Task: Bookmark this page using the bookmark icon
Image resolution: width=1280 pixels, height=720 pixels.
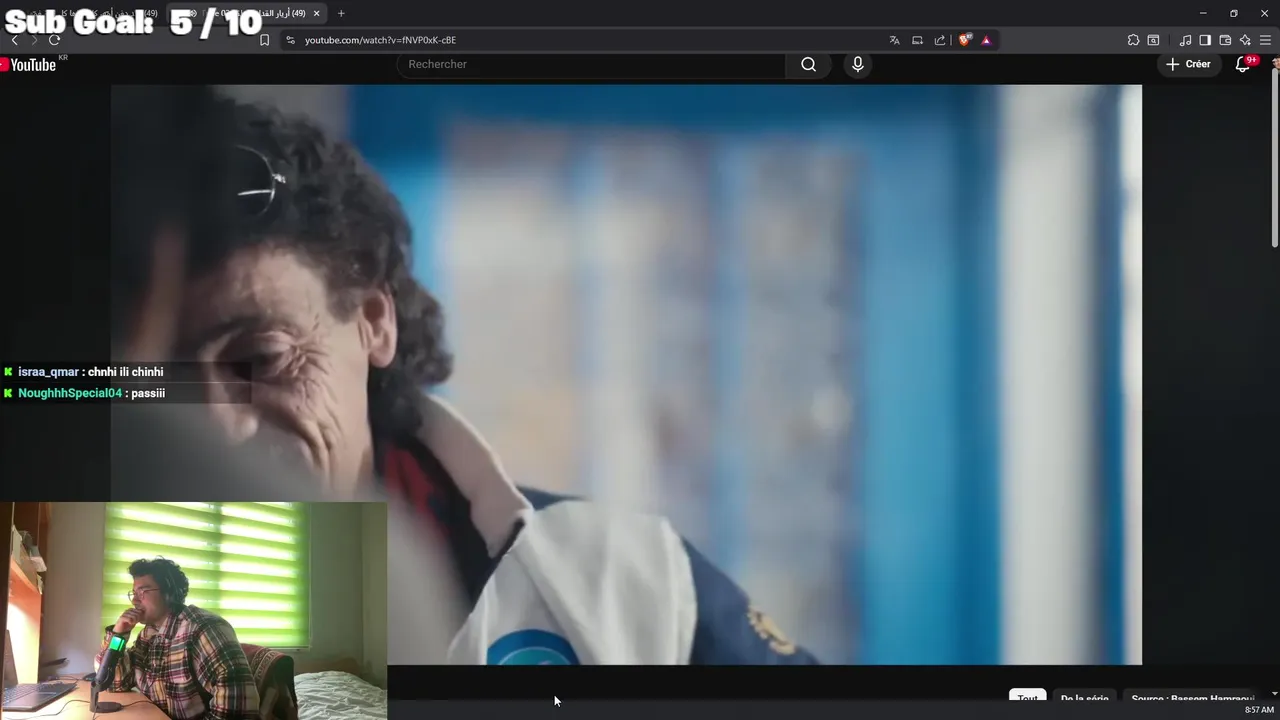Action: tap(264, 40)
